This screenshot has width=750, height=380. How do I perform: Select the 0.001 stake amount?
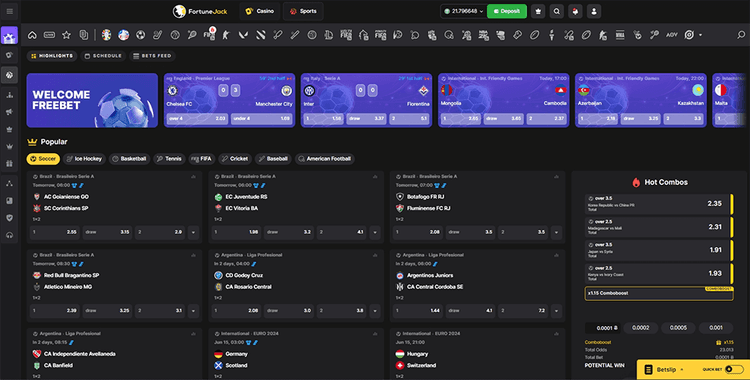pos(716,328)
